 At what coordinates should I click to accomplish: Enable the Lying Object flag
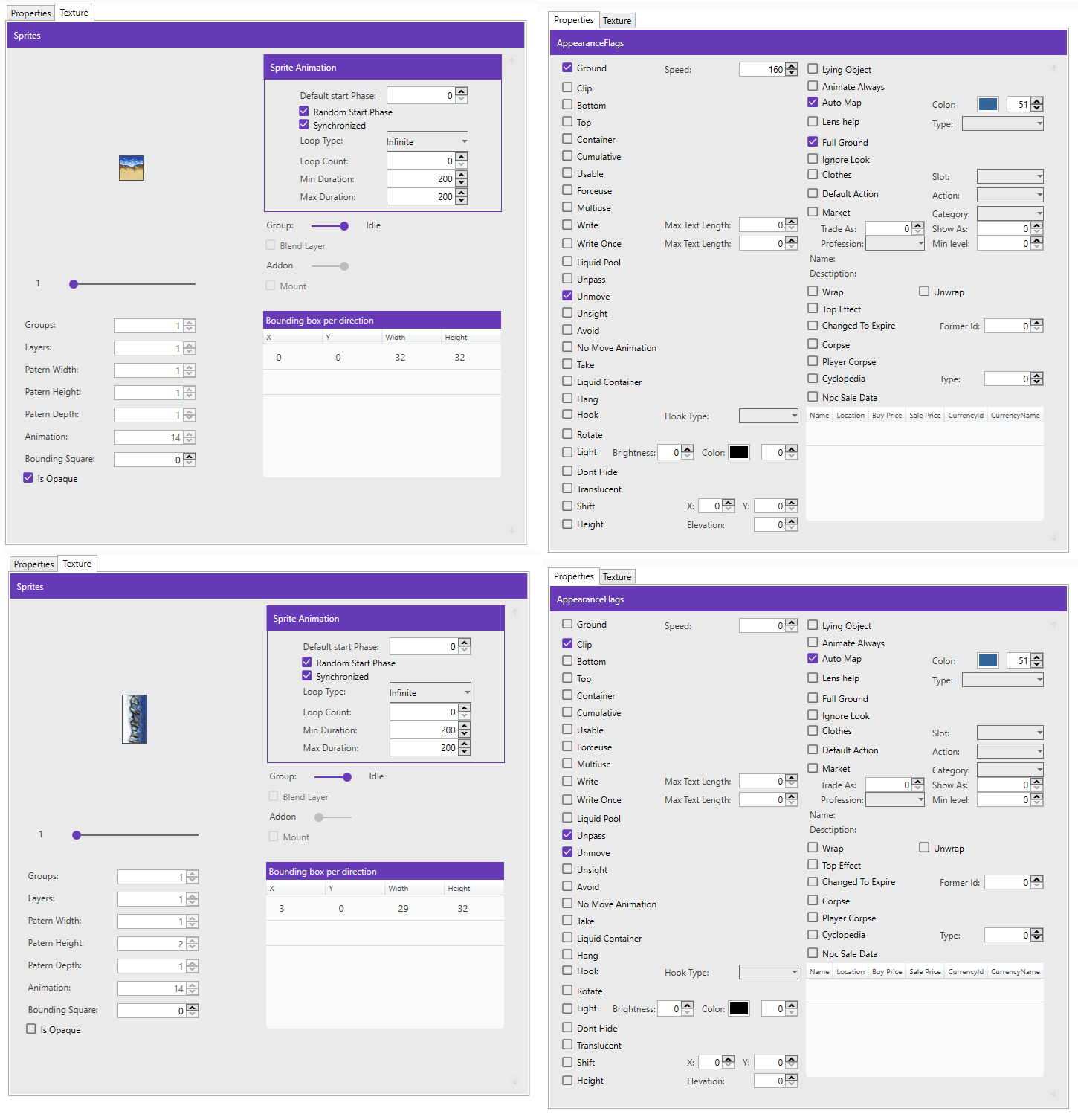[813, 68]
